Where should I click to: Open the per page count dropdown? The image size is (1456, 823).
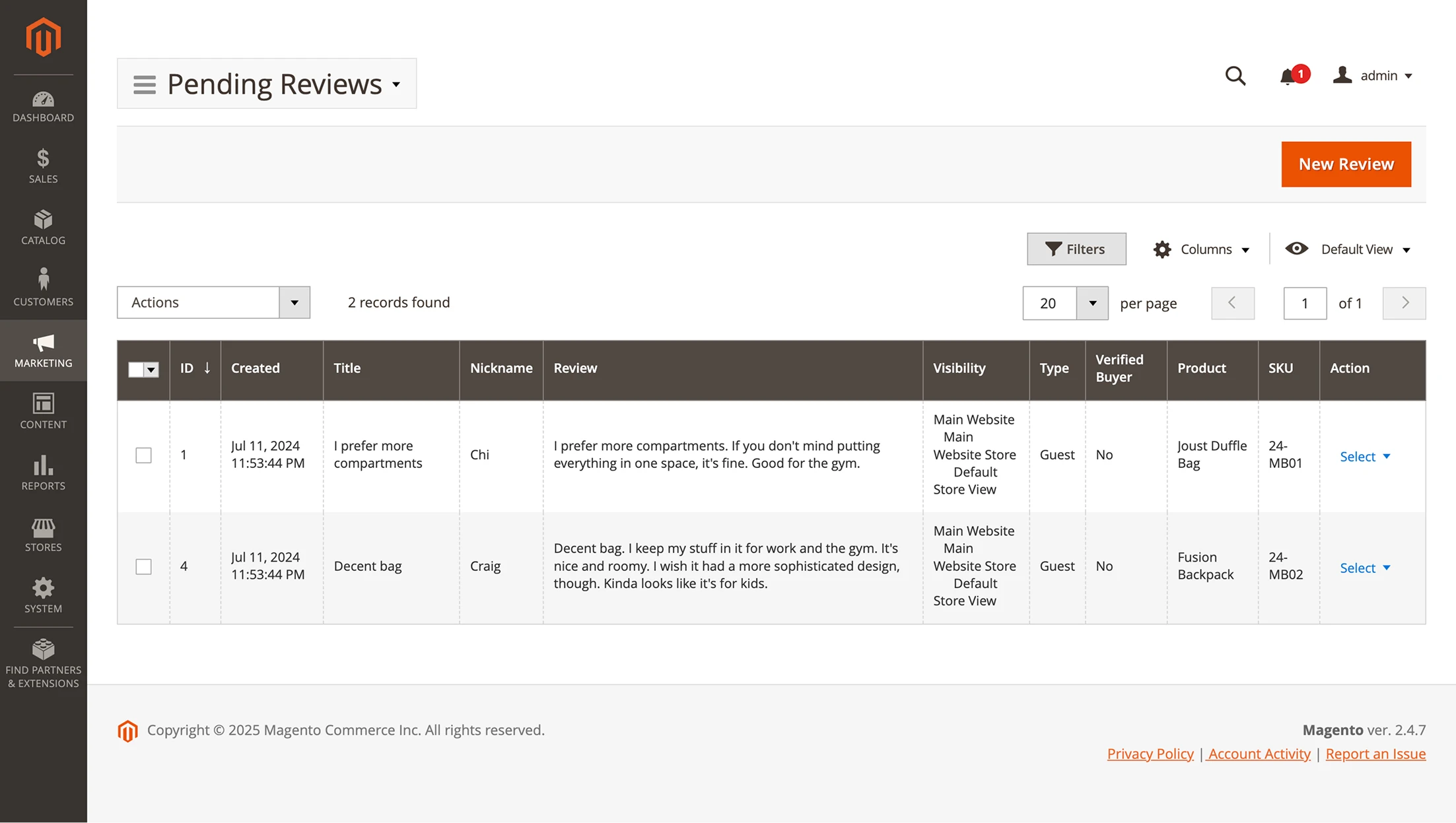pos(1093,303)
